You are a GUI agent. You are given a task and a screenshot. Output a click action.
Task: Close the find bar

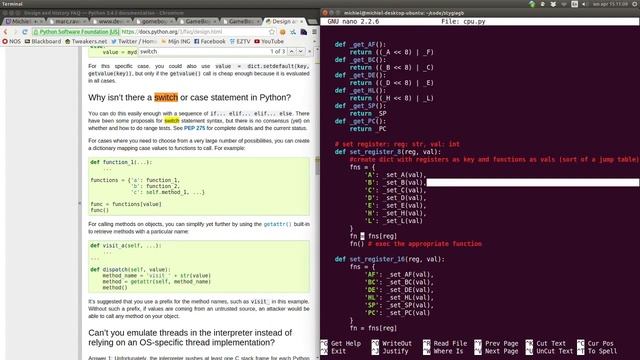309,51
